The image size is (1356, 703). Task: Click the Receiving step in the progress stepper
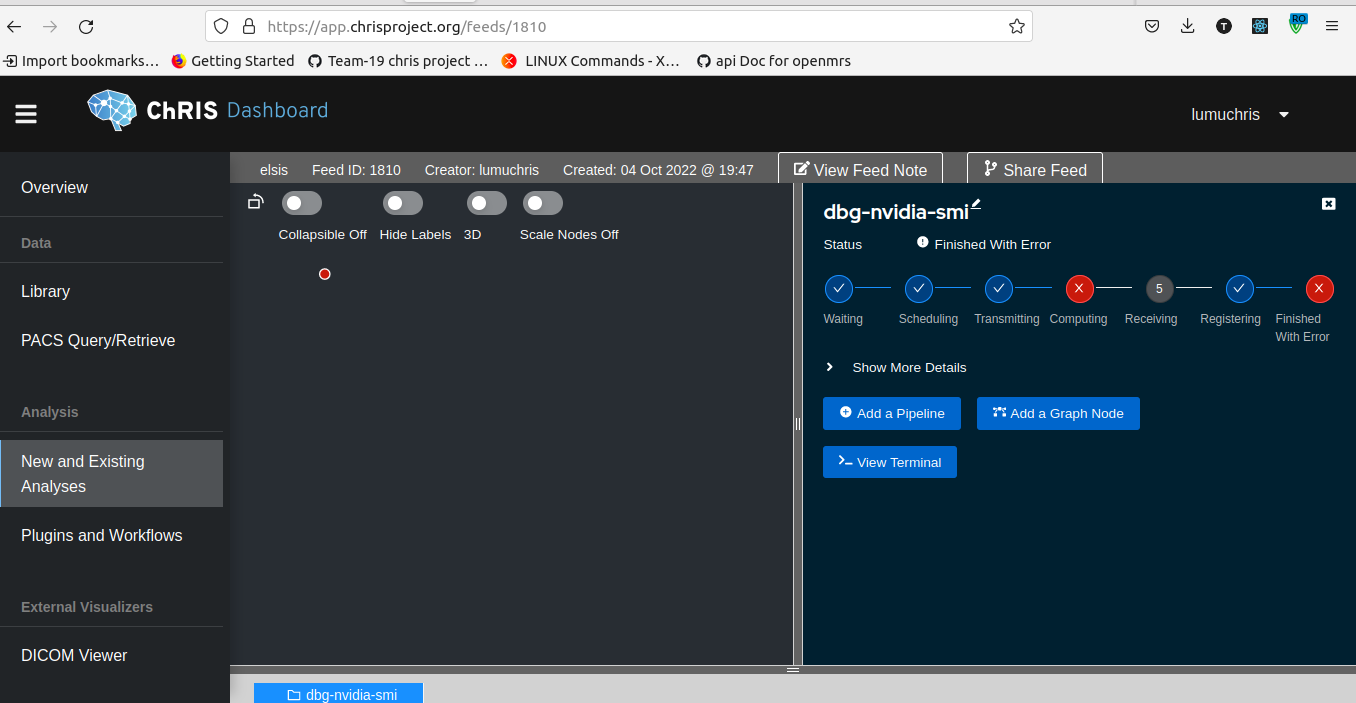click(1158, 288)
